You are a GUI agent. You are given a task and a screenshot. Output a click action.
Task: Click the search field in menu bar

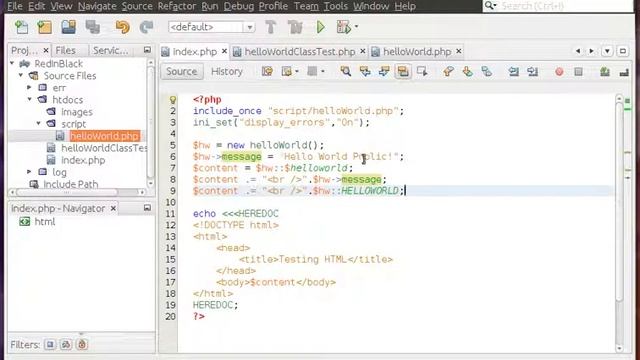[x=558, y=6]
